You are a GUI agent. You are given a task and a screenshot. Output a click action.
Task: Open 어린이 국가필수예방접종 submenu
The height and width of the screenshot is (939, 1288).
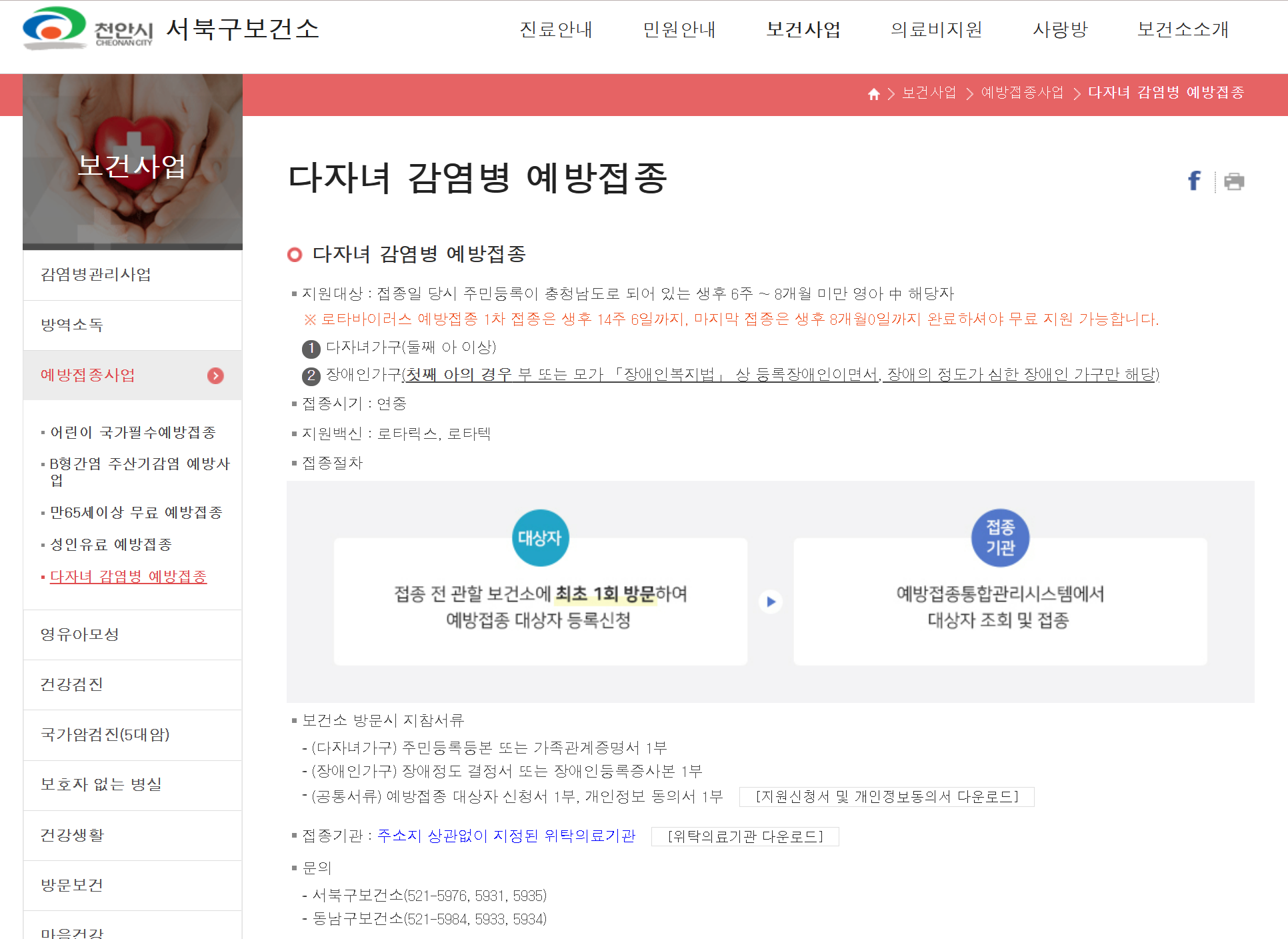(133, 433)
